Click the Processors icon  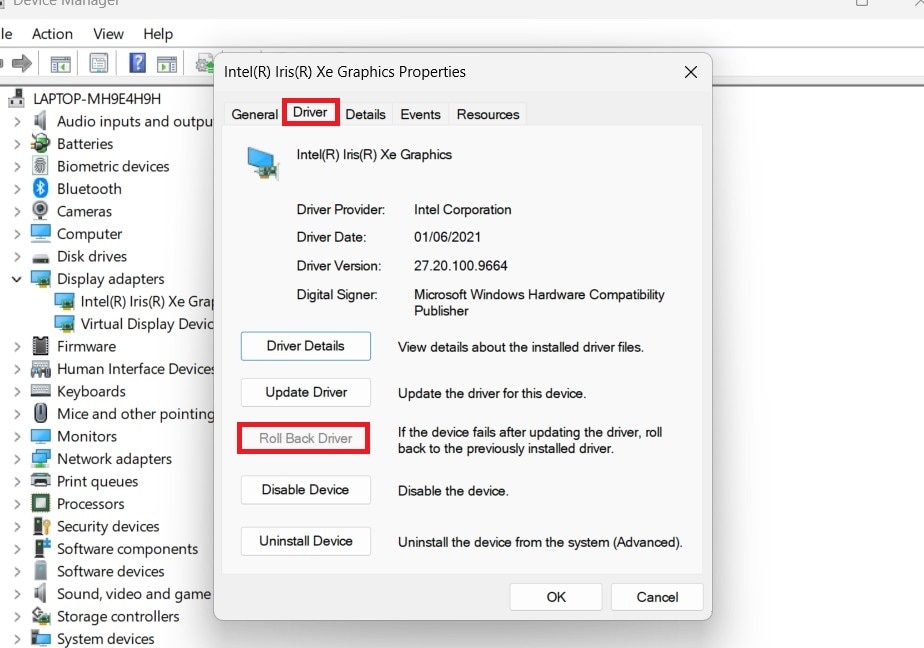point(41,503)
